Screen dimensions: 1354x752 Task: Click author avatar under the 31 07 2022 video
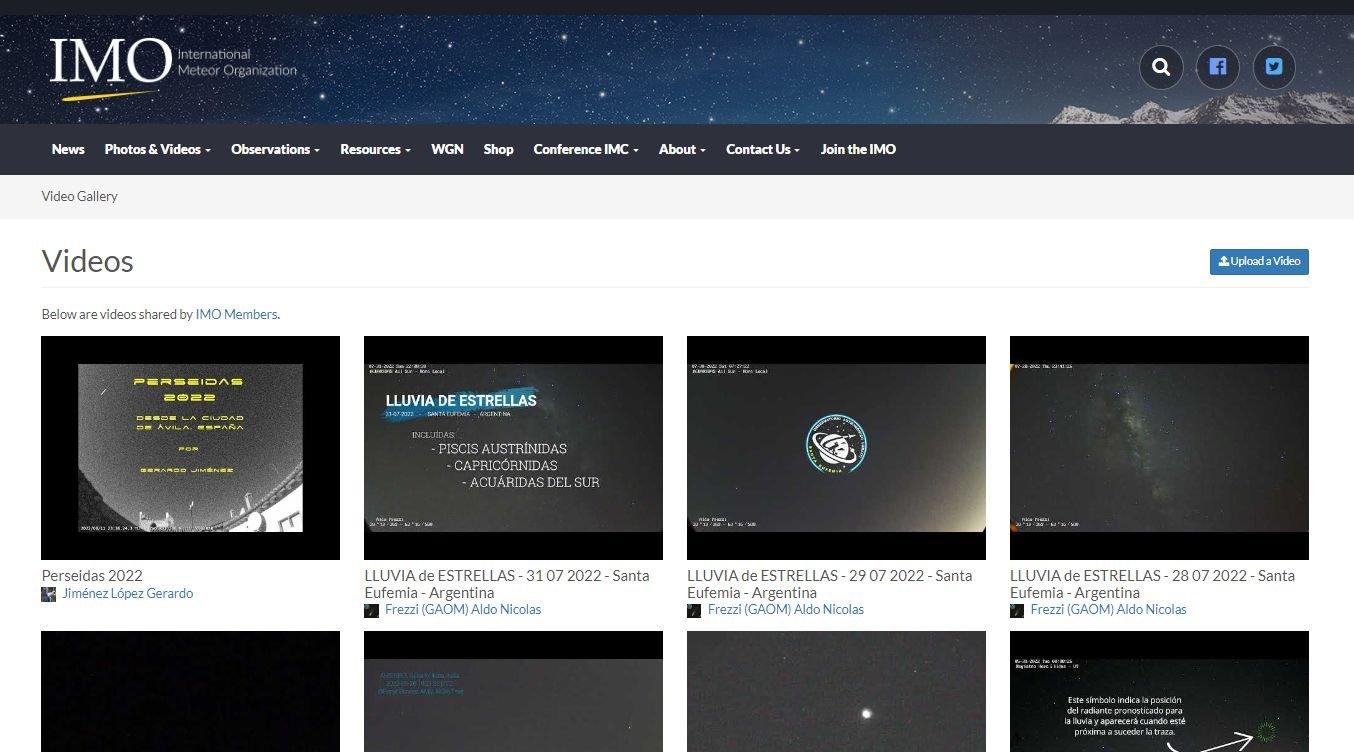pos(371,610)
